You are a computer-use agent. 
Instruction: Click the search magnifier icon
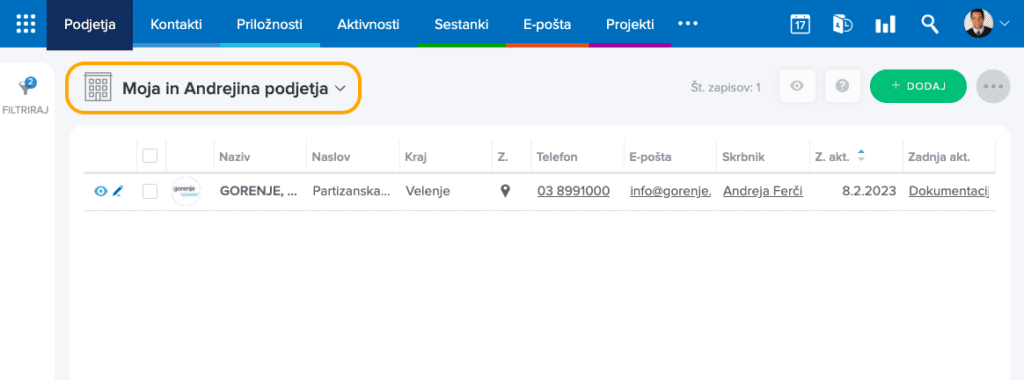929,24
